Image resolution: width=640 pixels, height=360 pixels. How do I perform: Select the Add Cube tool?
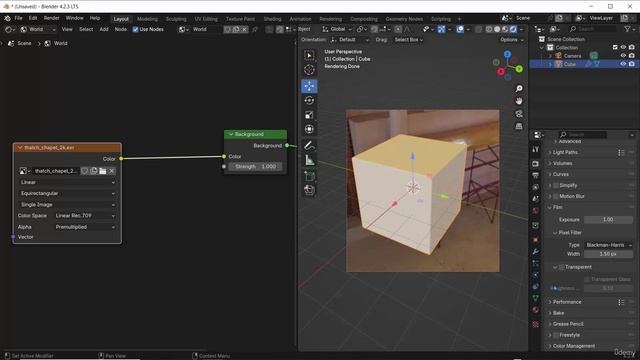pyautogui.click(x=309, y=176)
